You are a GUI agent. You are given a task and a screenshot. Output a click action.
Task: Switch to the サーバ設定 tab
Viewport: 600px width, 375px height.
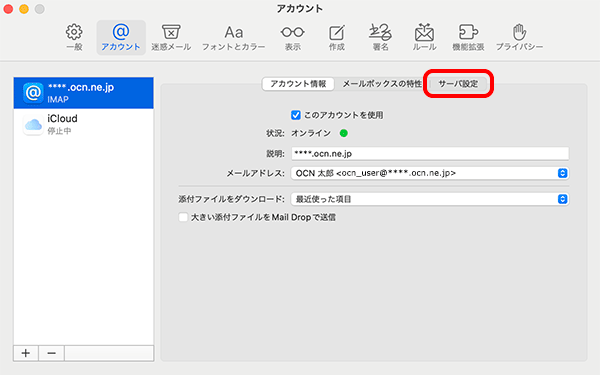click(x=458, y=84)
